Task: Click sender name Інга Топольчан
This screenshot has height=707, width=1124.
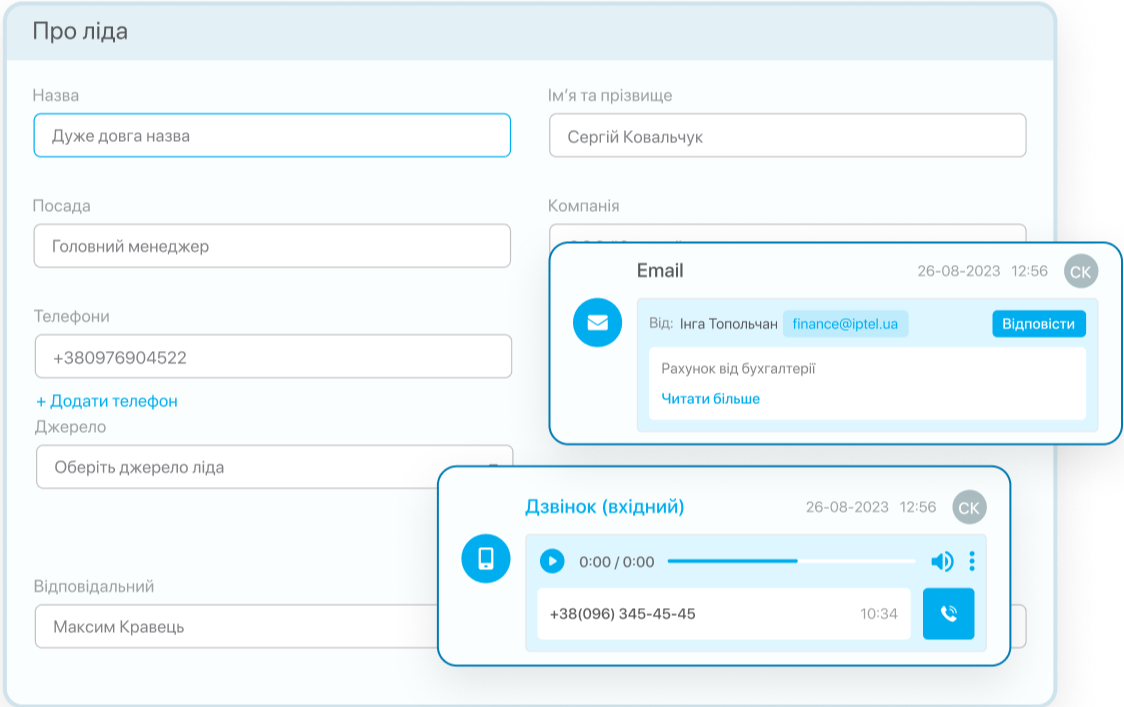Action: pos(728,324)
